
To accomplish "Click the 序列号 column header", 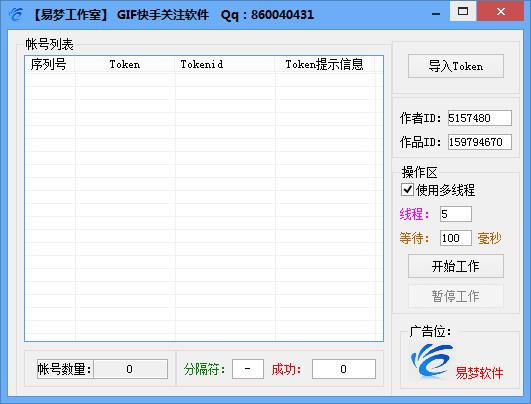I will point(50,64).
